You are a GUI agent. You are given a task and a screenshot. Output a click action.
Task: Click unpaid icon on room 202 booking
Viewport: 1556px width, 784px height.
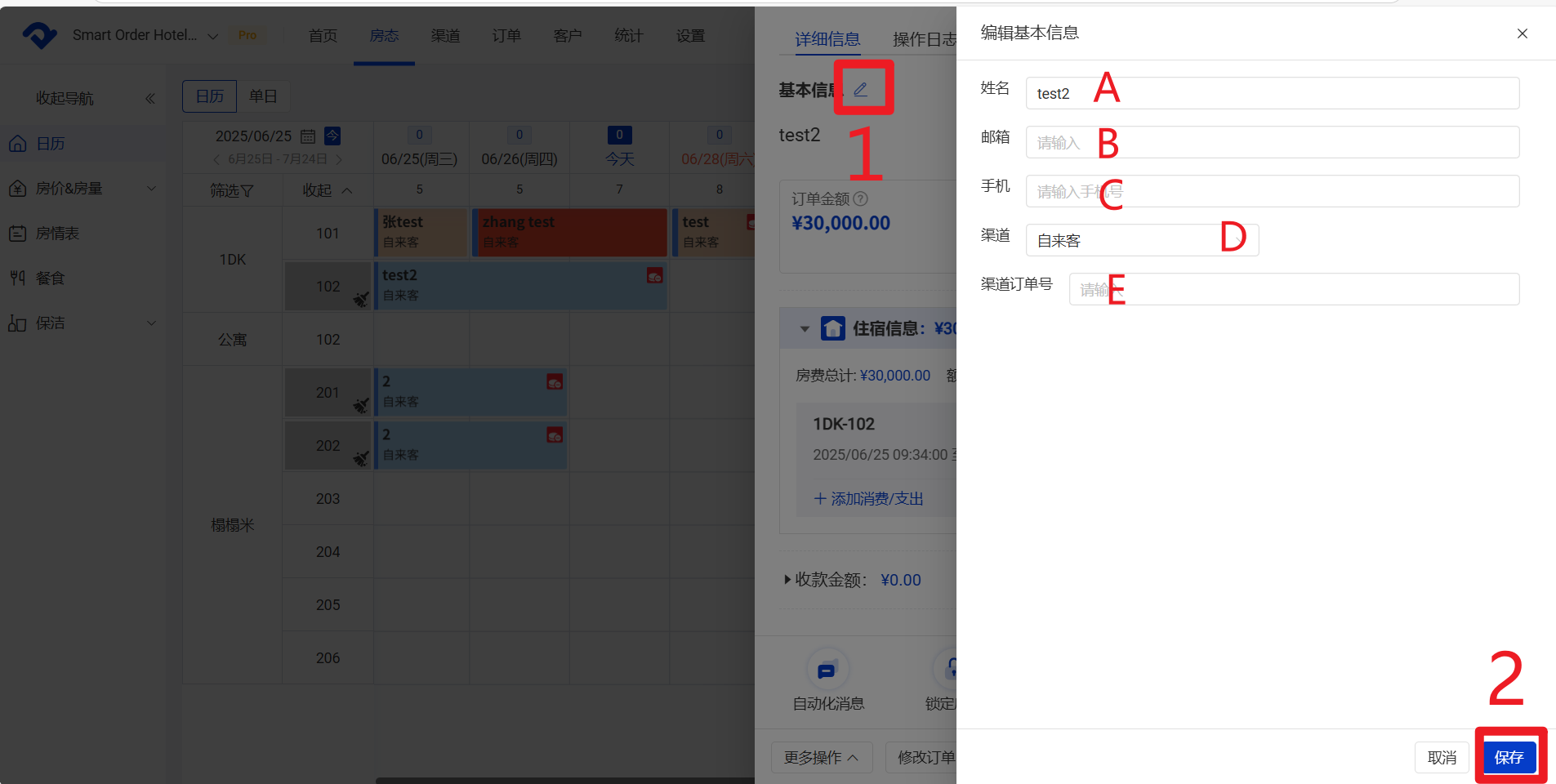pos(555,435)
